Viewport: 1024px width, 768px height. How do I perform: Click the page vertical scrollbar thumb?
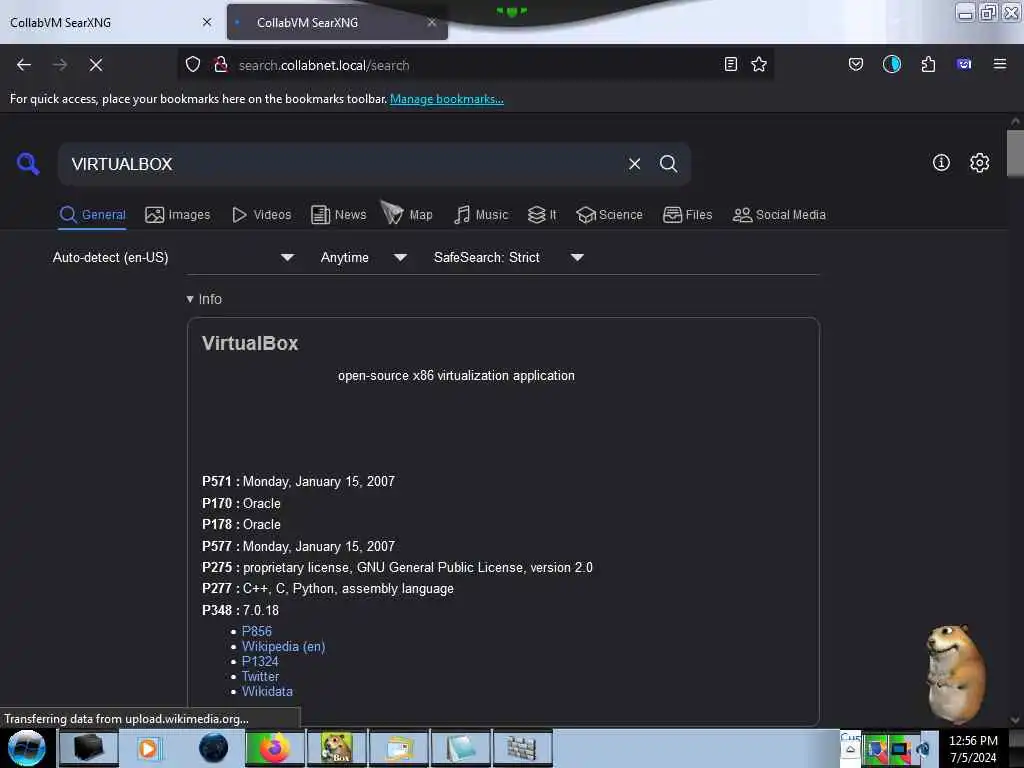(x=1015, y=153)
